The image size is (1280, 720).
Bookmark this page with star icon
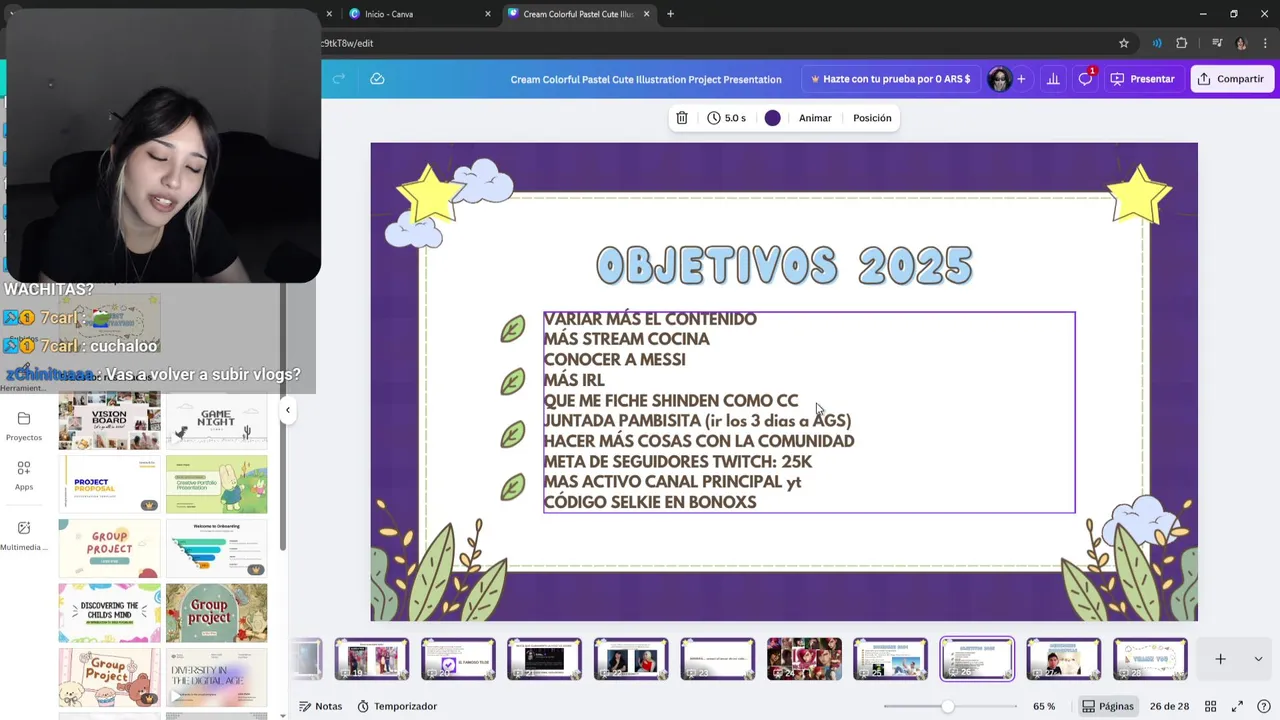1124,43
